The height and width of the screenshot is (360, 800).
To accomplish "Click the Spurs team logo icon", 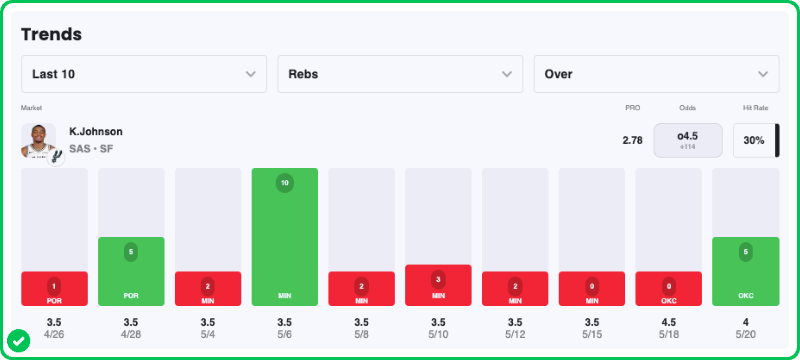I will pos(57,156).
